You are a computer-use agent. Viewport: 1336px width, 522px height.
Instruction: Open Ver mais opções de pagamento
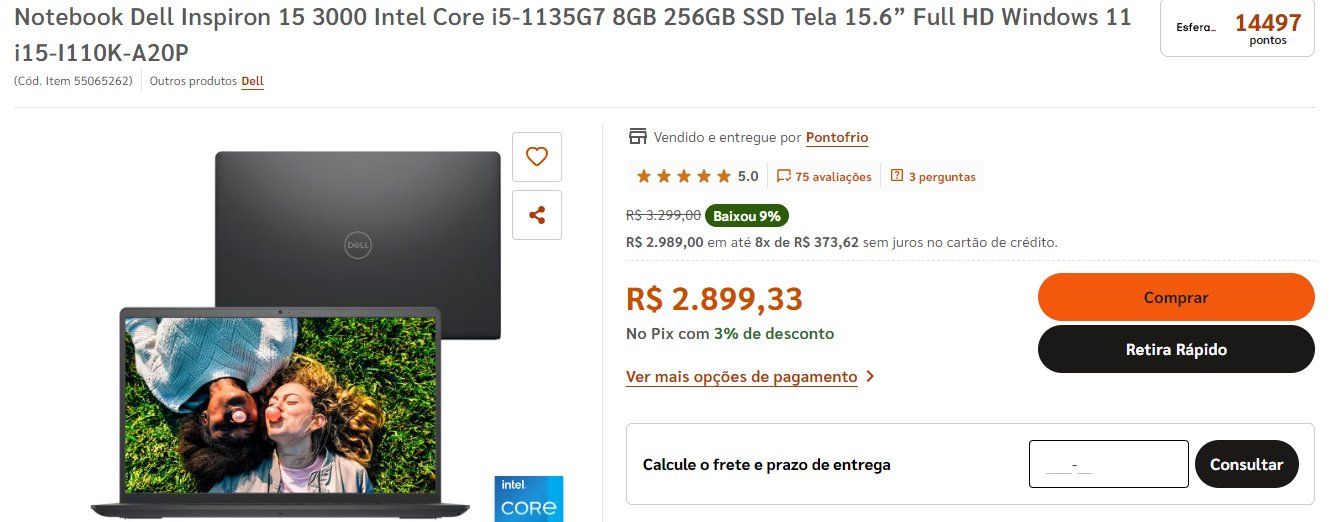[741, 377]
